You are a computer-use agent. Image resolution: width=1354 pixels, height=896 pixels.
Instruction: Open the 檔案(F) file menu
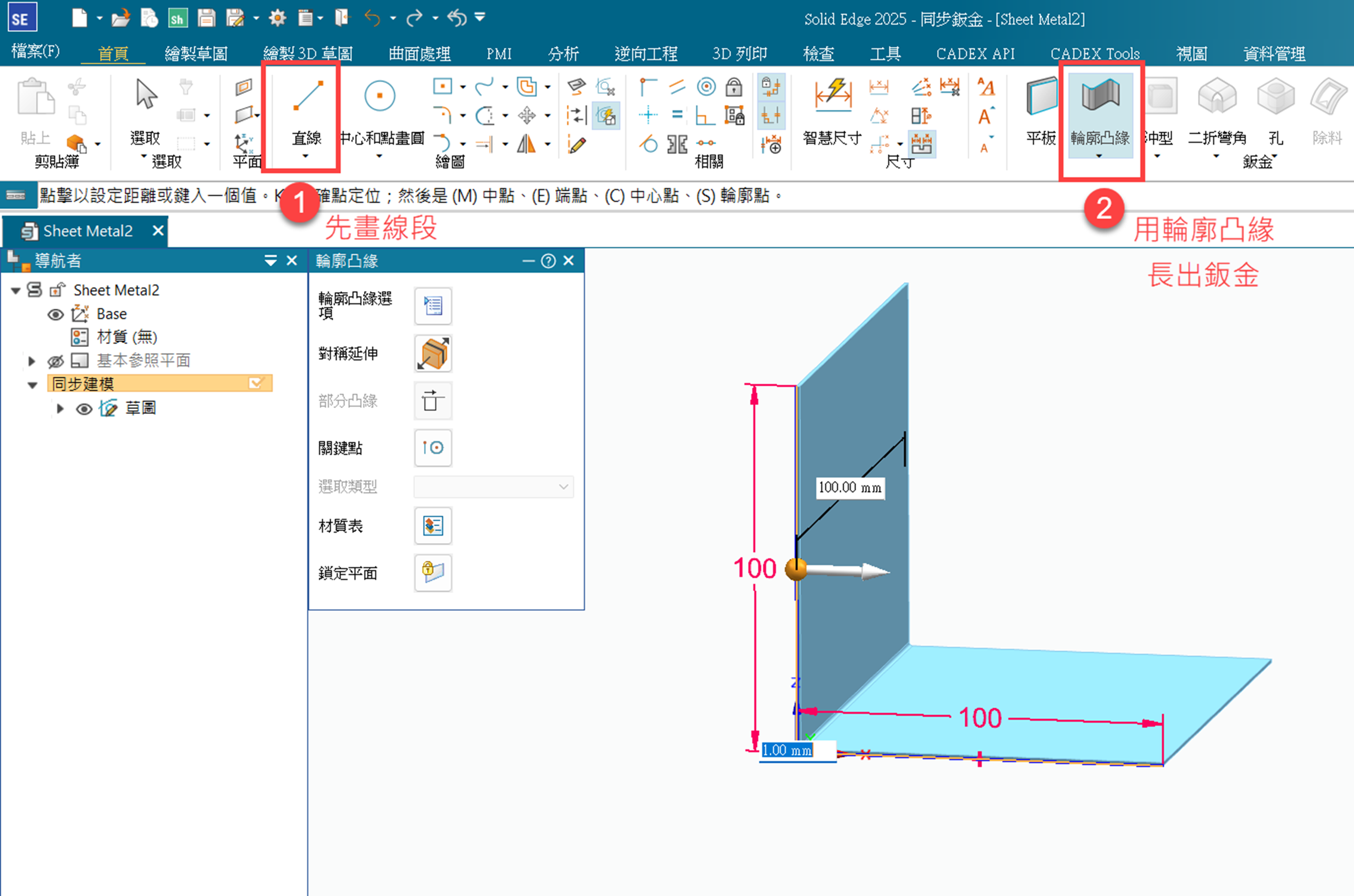[35, 52]
